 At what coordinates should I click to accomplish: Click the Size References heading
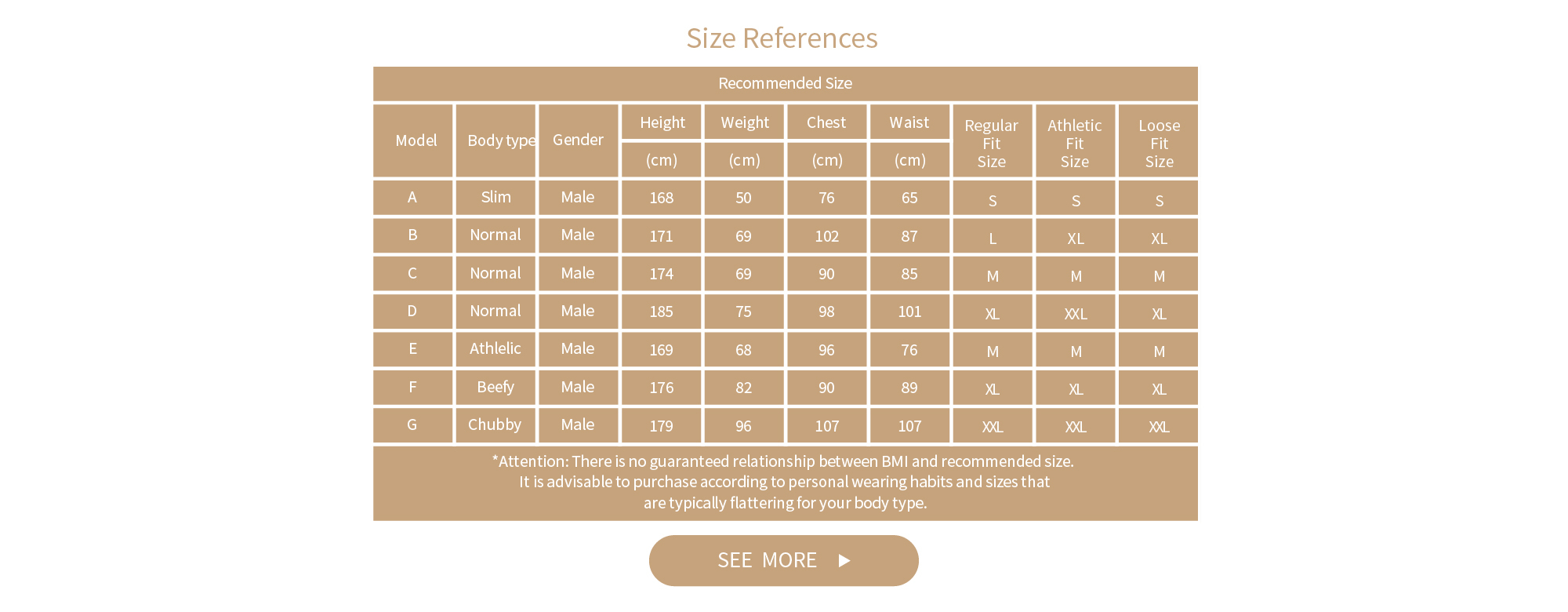pyautogui.click(x=782, y=38)
